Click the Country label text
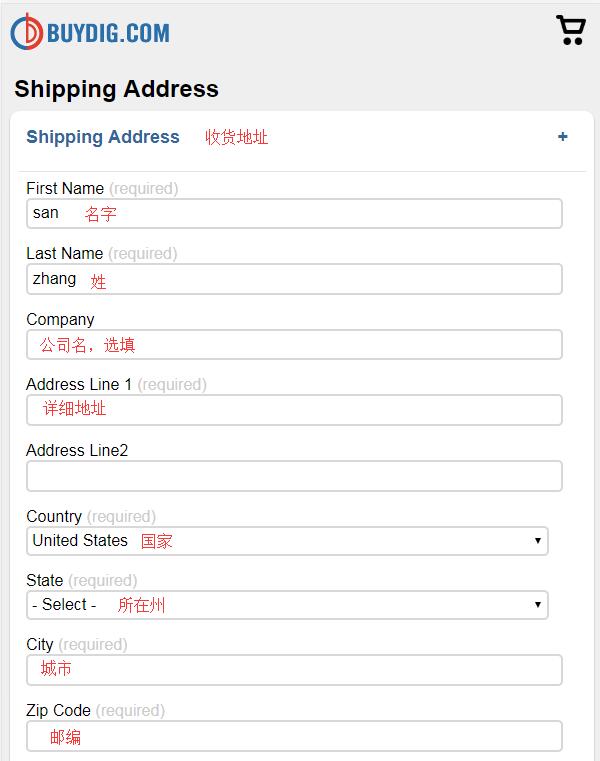 coord(54,516)
